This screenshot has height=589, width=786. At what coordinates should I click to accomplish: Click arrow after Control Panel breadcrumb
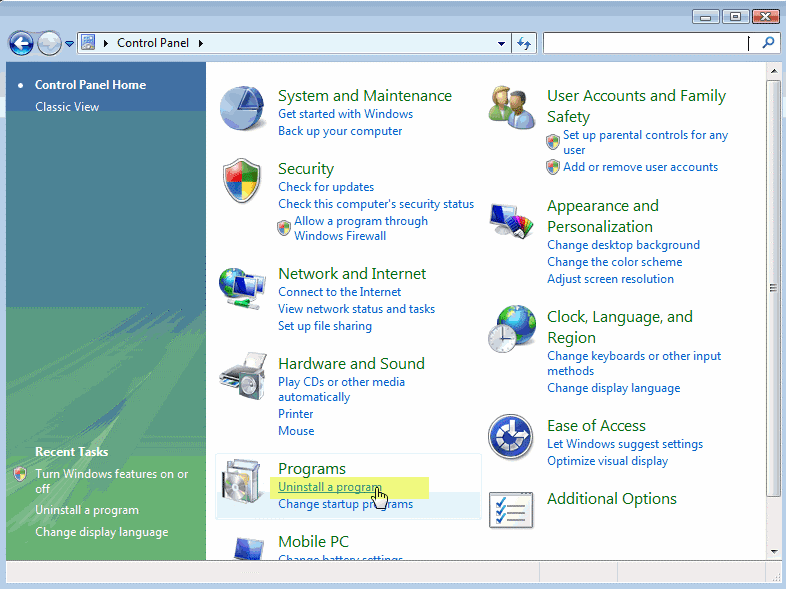pos(201,44)
